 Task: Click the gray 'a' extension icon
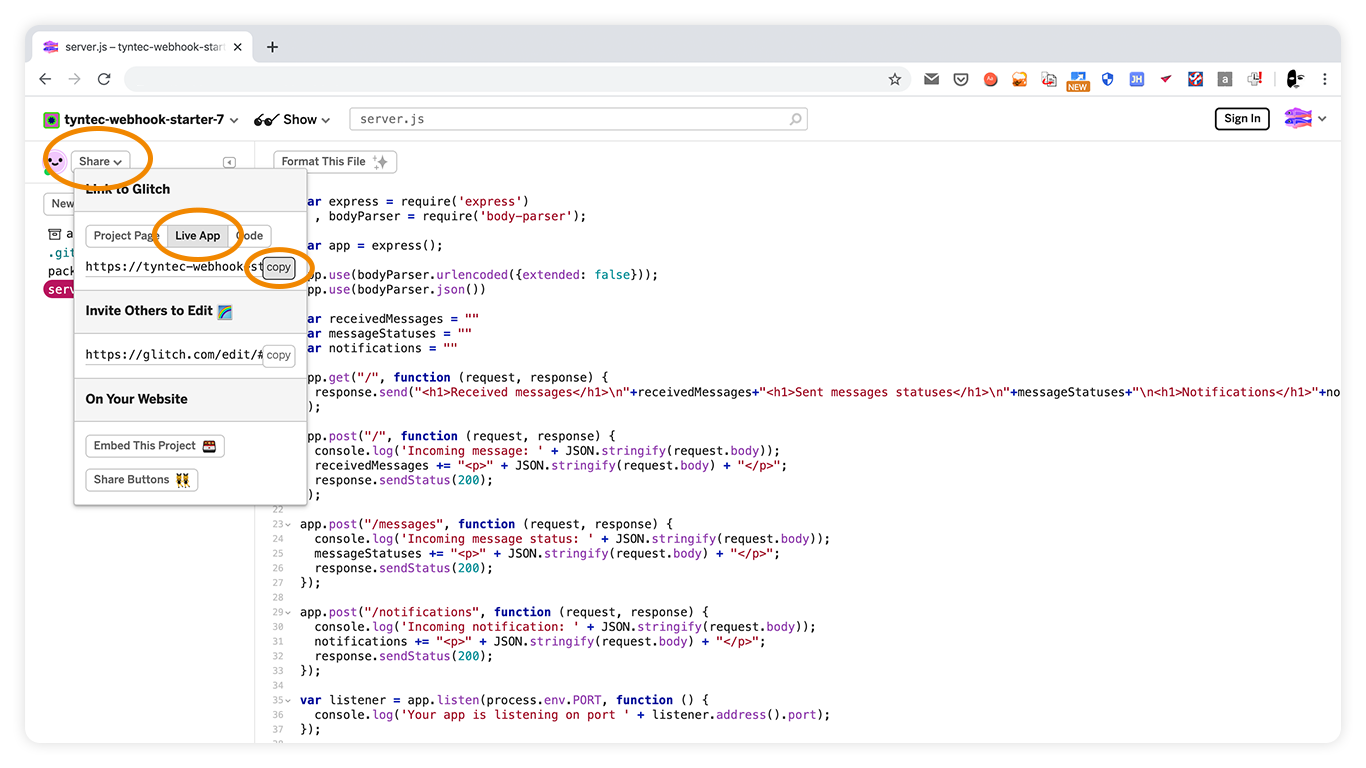(1224, 79)
